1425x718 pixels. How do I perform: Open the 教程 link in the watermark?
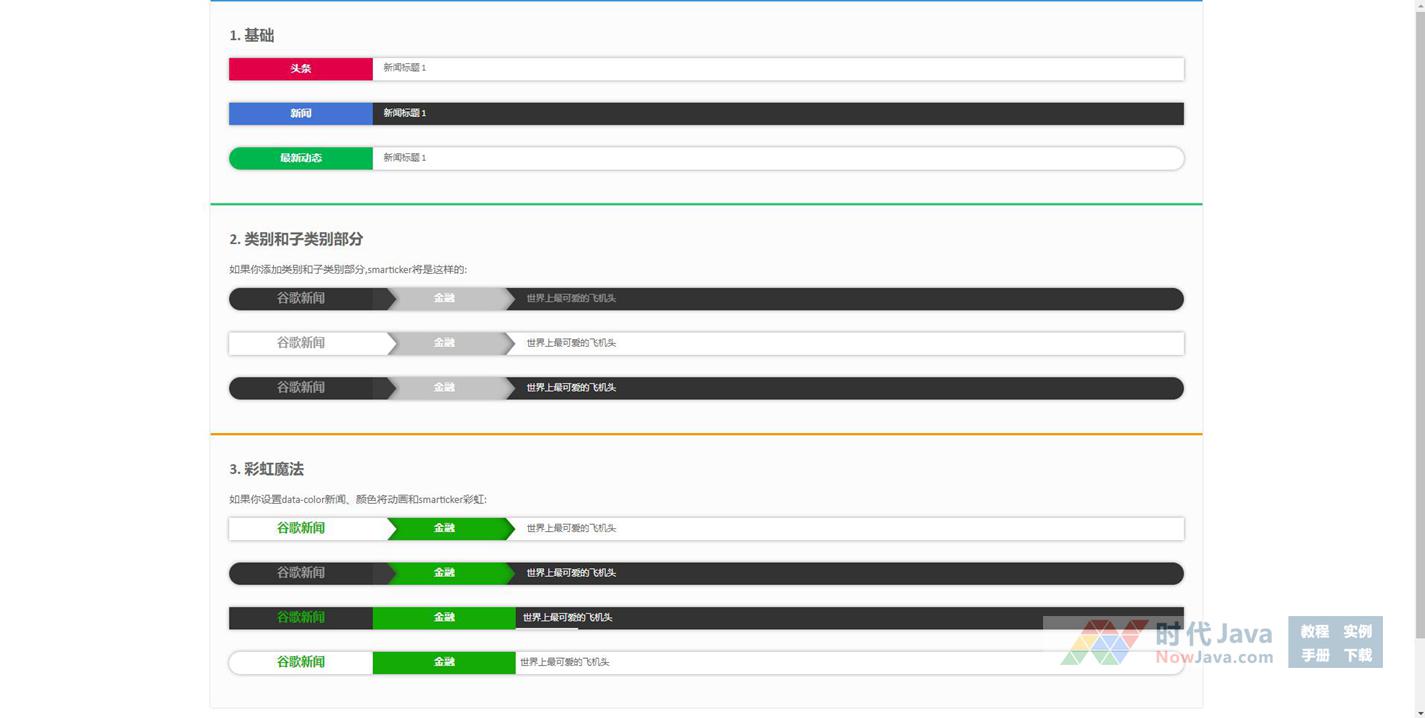pyautogui.click(x=1314, y=632)
